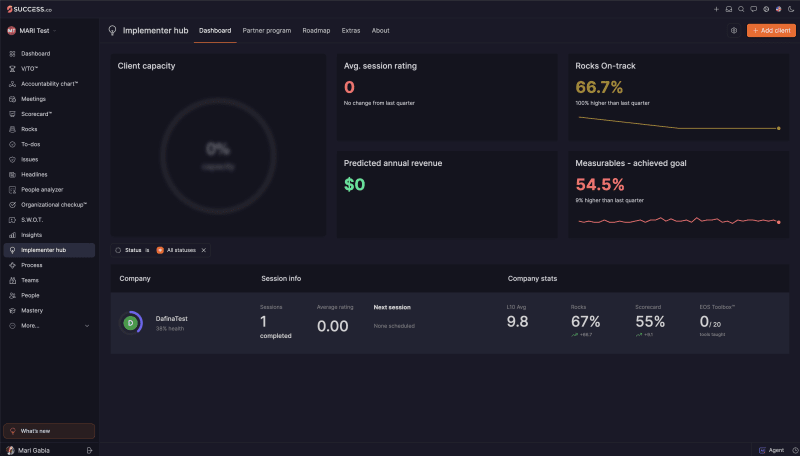Click the 0.00 Average rating value
800x456 pixels.
(x=333, y=326)
